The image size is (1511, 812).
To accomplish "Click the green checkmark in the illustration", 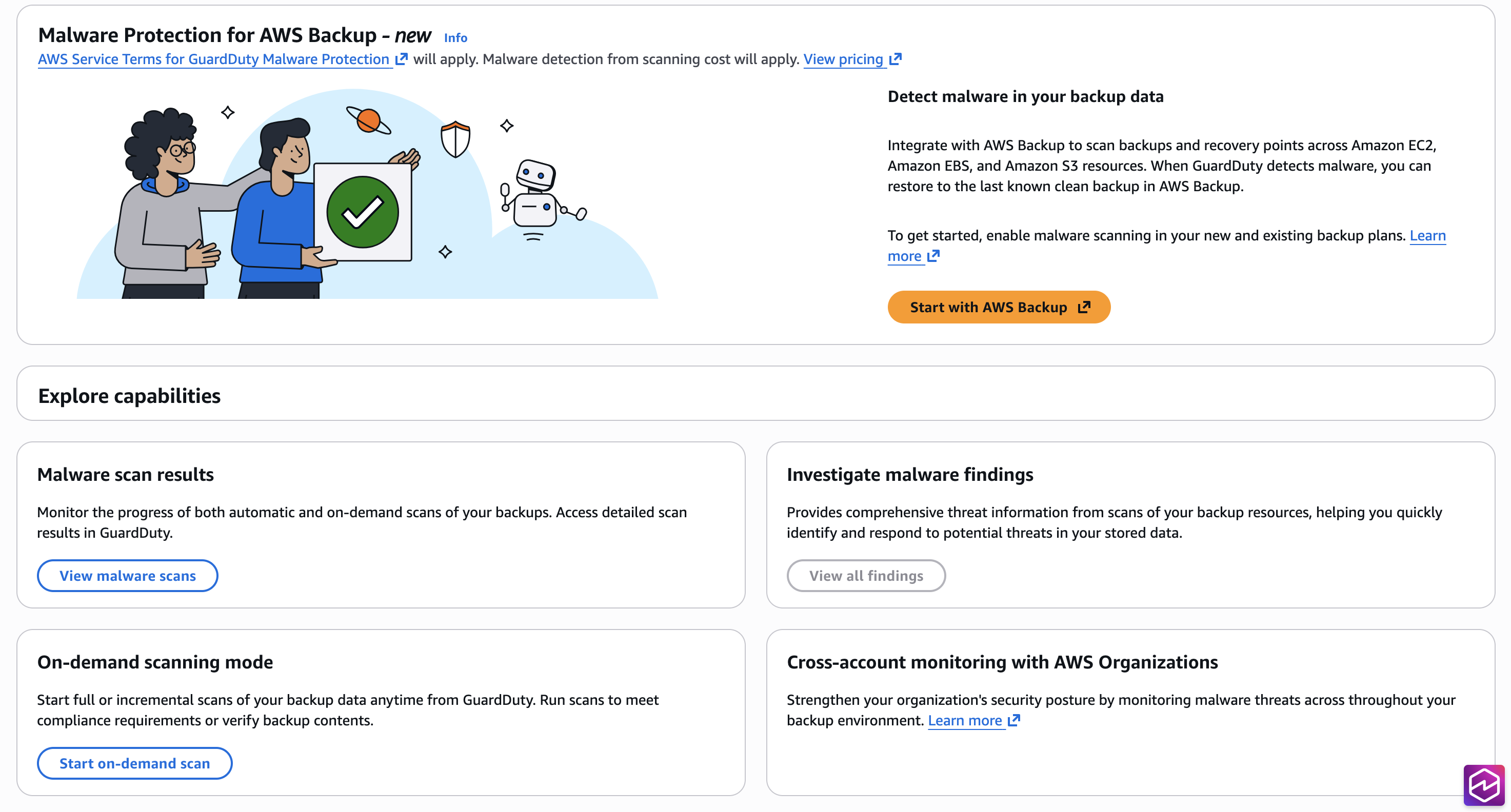I will [x=363, y=212].
